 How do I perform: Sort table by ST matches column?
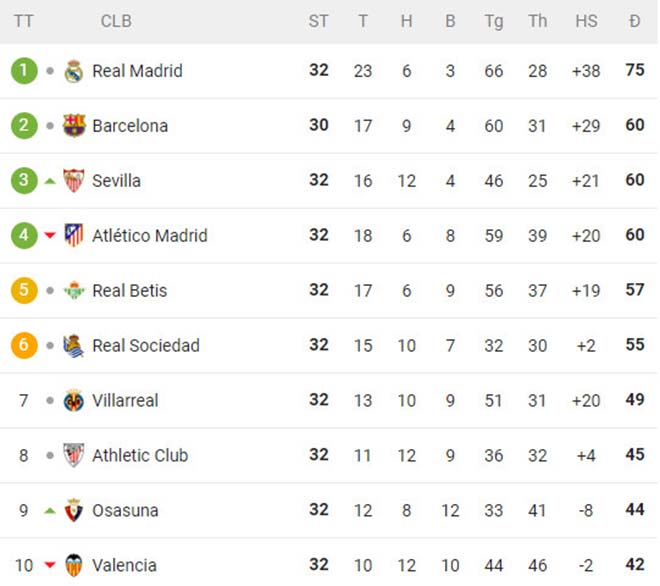coord(318,21)
